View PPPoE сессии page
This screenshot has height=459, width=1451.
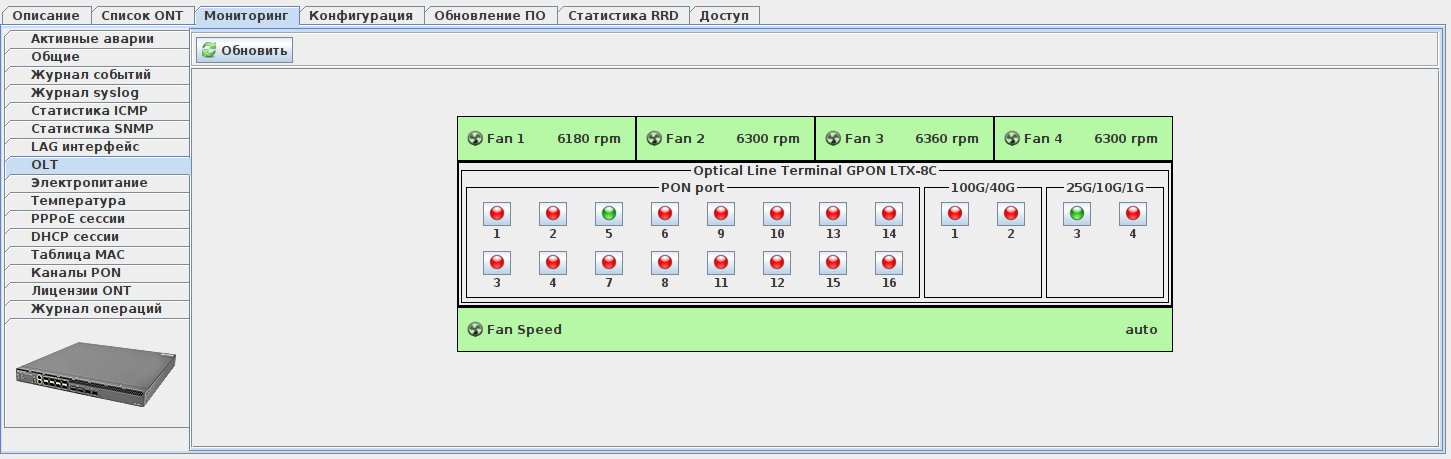[97, 219]
